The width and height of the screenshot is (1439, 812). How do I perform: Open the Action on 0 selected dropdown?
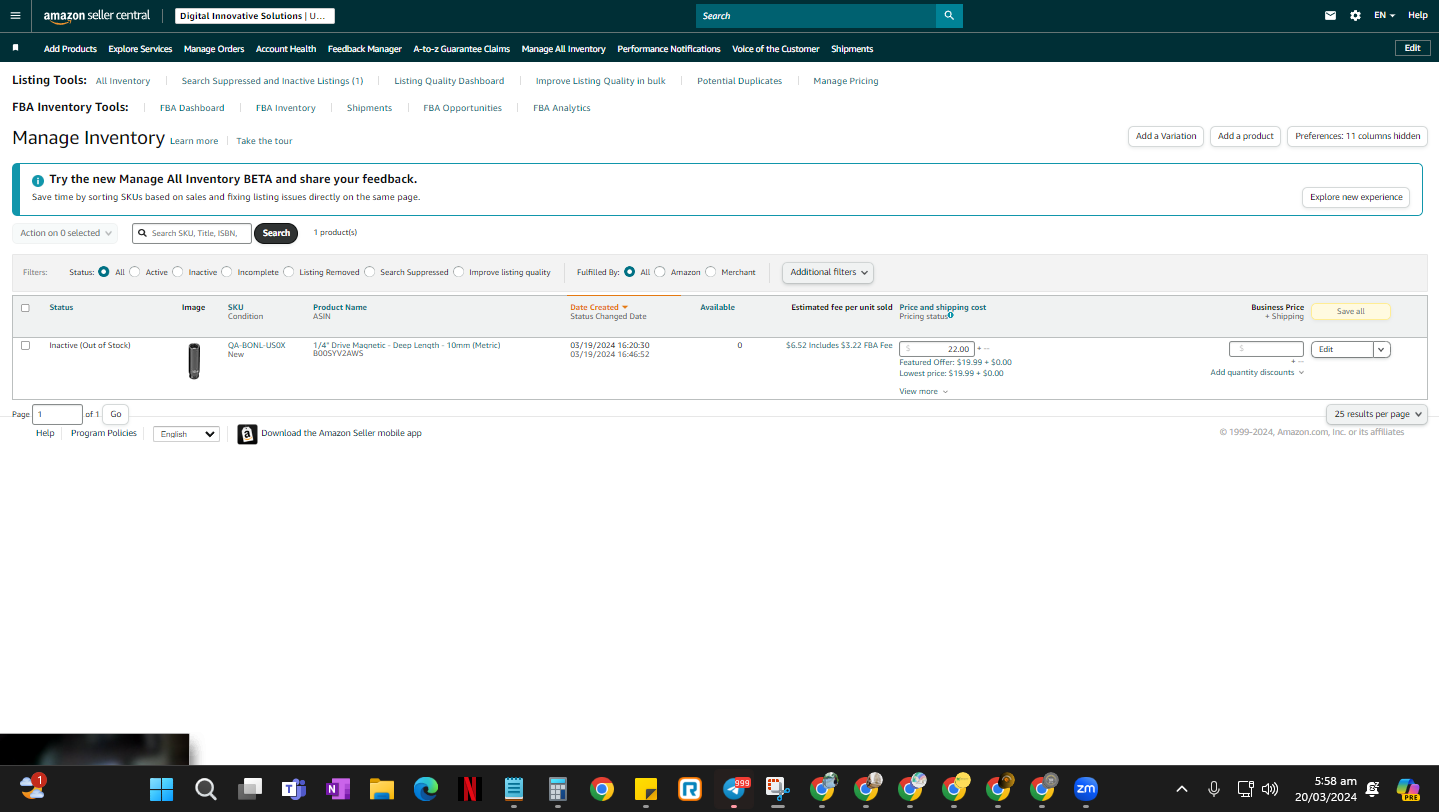[65, 233]
